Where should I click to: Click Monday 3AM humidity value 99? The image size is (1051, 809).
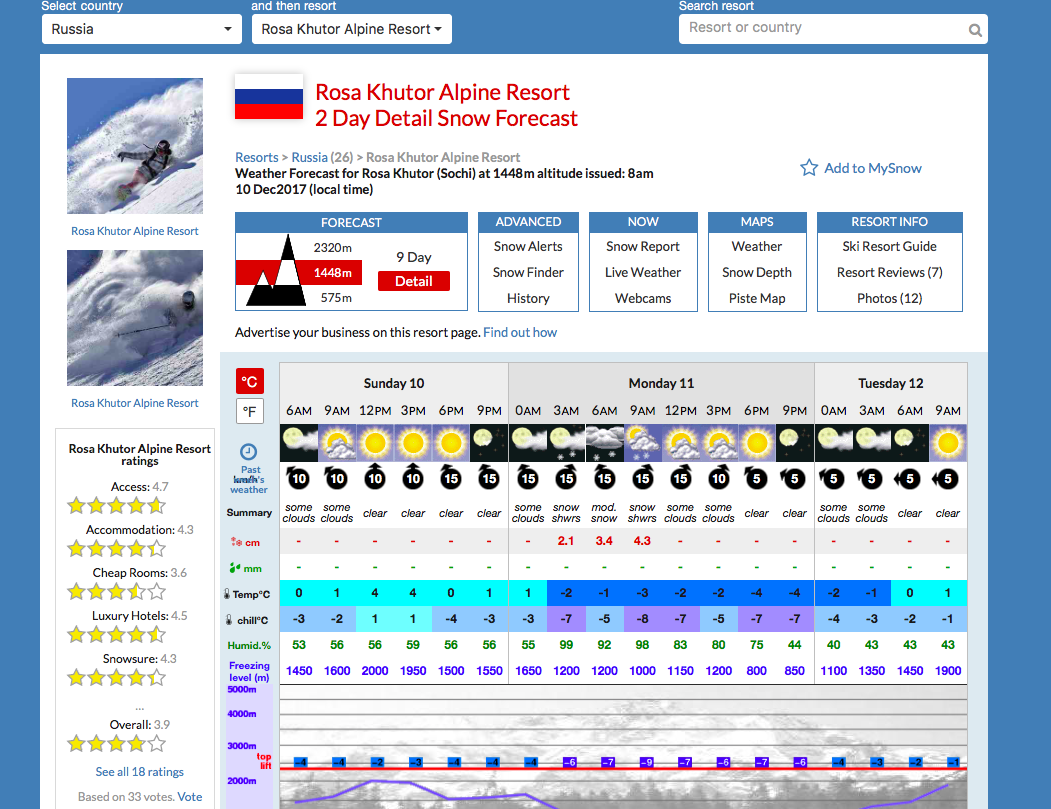click(566, 645)
